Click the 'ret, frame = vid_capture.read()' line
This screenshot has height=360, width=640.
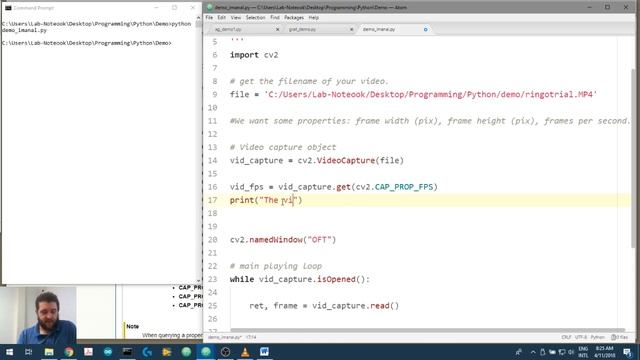pyautogui.click(x=324, y=306)
